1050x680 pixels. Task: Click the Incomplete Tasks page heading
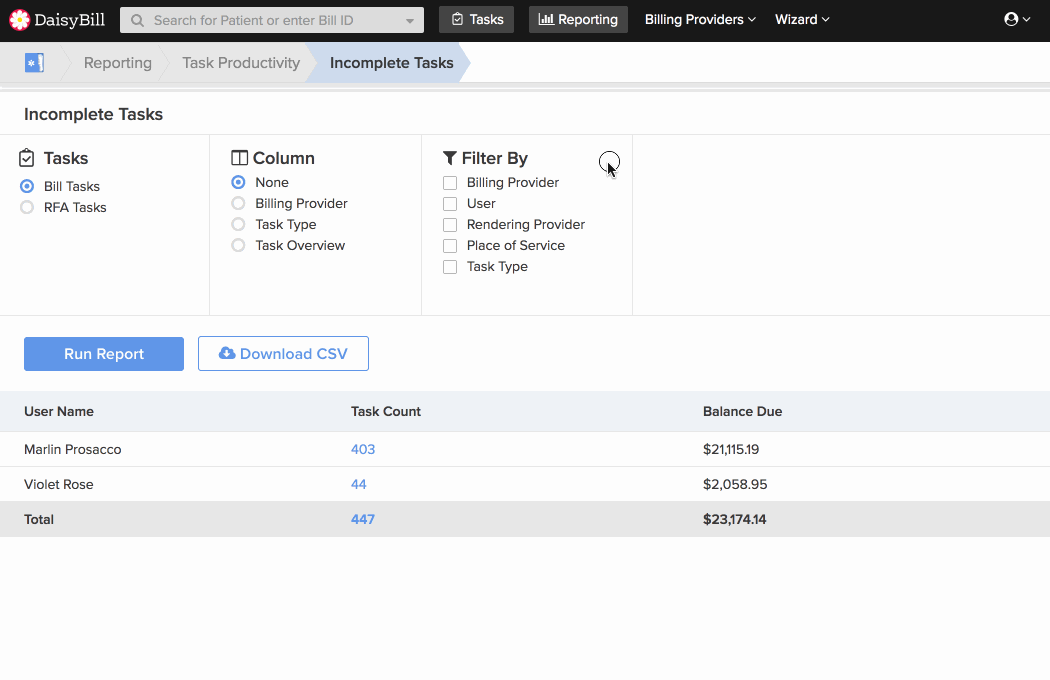tap(94, 115)
